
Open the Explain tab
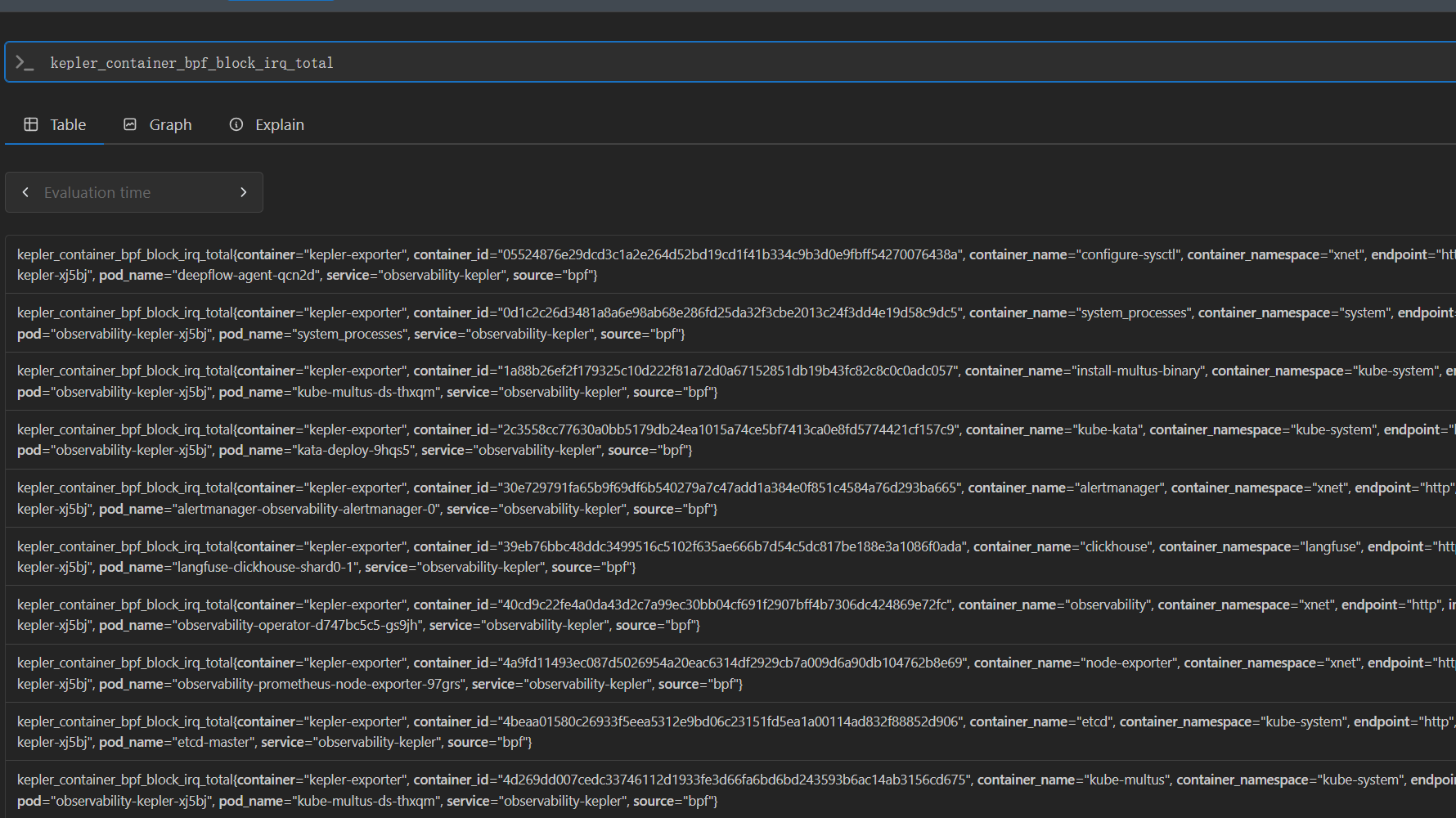267,124
